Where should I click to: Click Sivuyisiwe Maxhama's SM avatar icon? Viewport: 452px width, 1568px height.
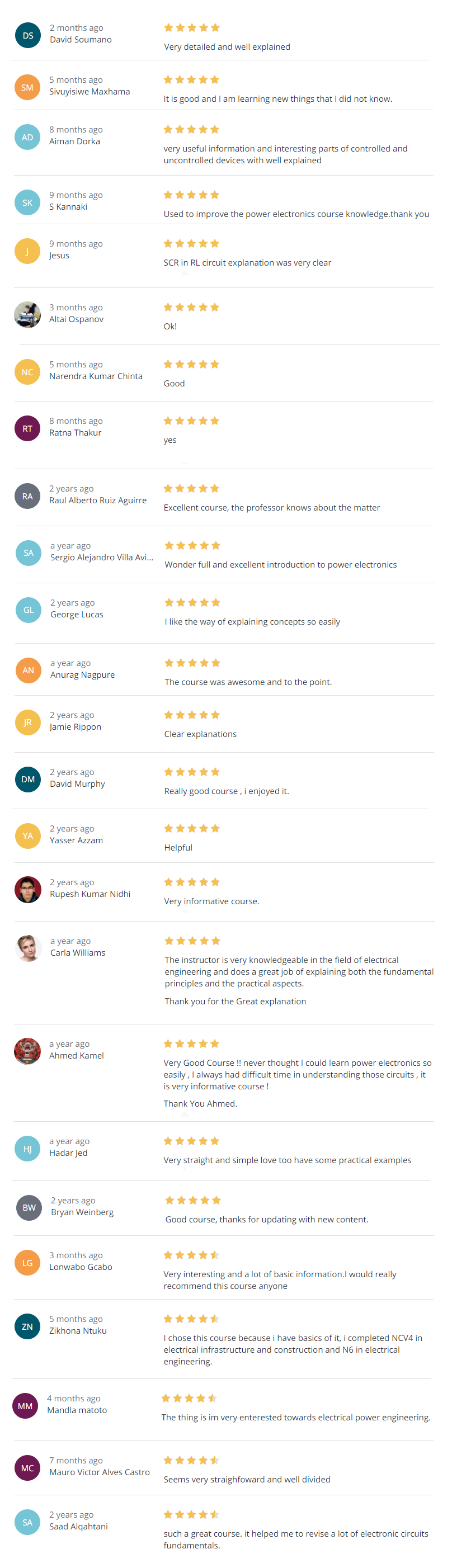point(27,88)
